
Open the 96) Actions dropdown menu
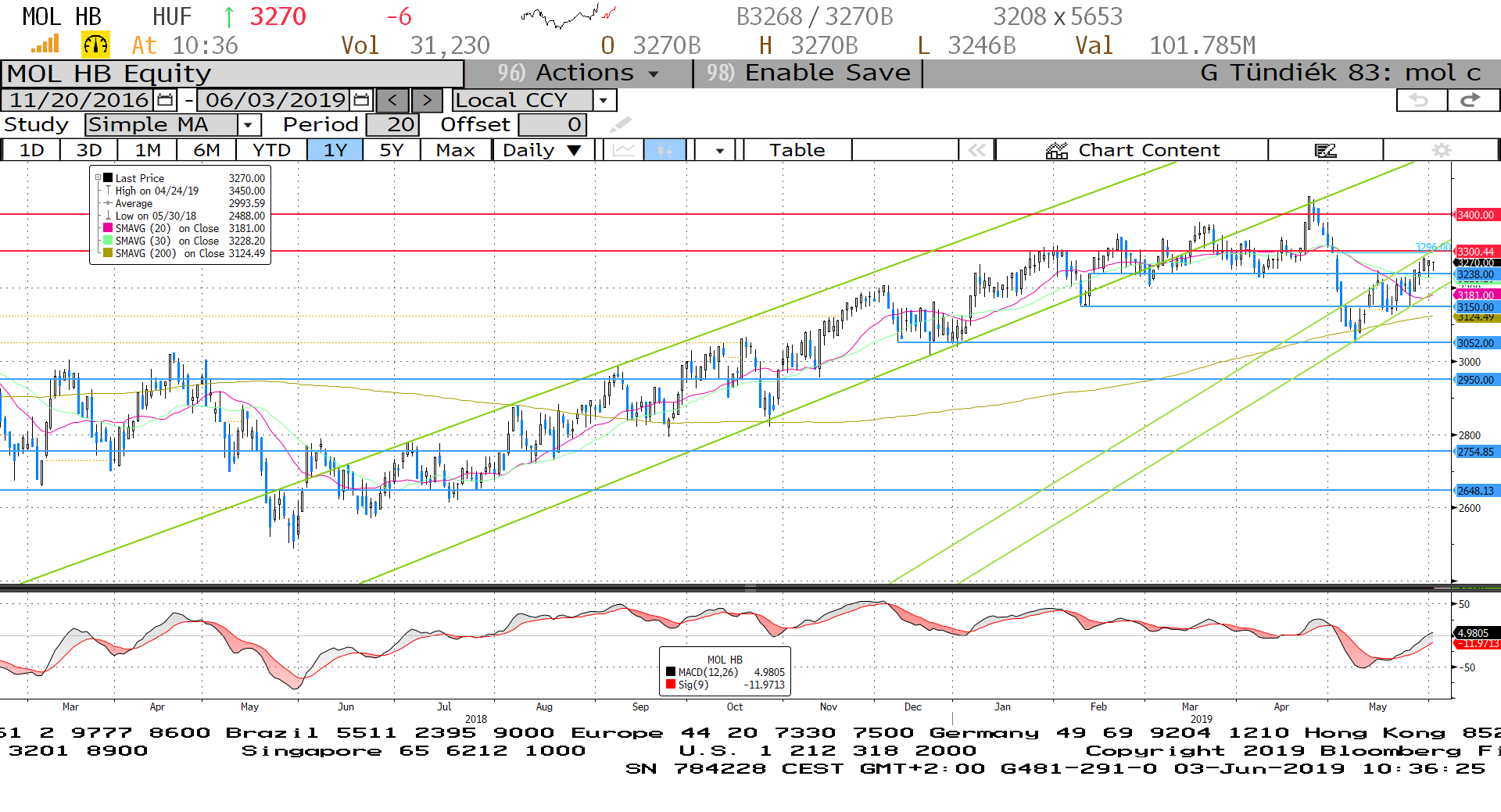click(x=579, y=73)
